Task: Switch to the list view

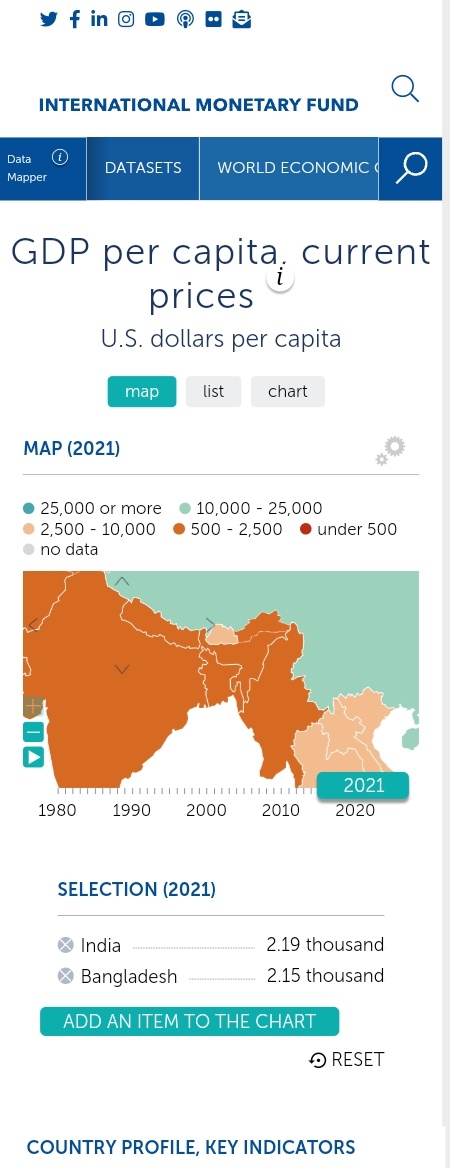Action: tap(213, 391)
